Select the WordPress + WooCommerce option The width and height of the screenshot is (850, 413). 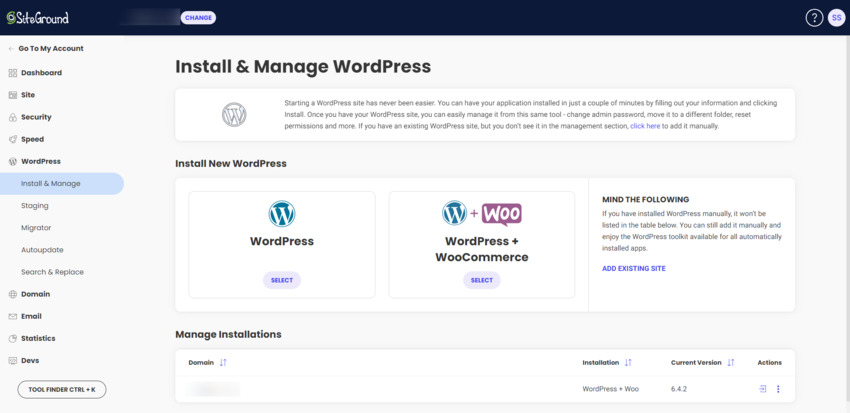pyautogui.click(x=482, y=280)
